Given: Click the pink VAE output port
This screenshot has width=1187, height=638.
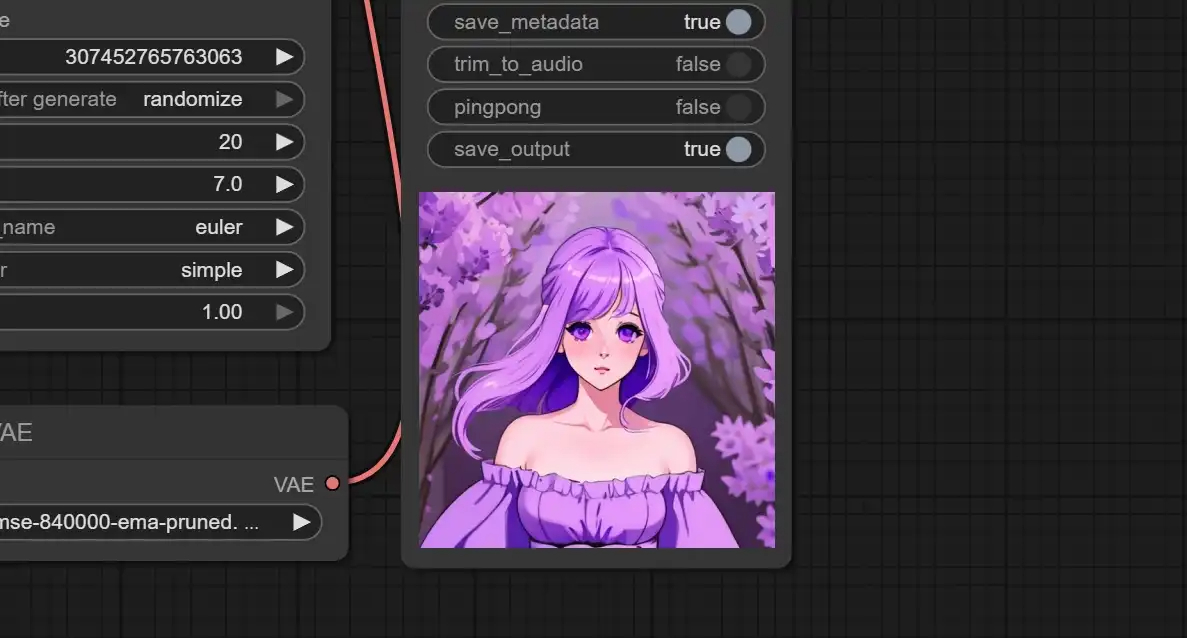Looking at the screenshot, I should [x=333, y=484].
